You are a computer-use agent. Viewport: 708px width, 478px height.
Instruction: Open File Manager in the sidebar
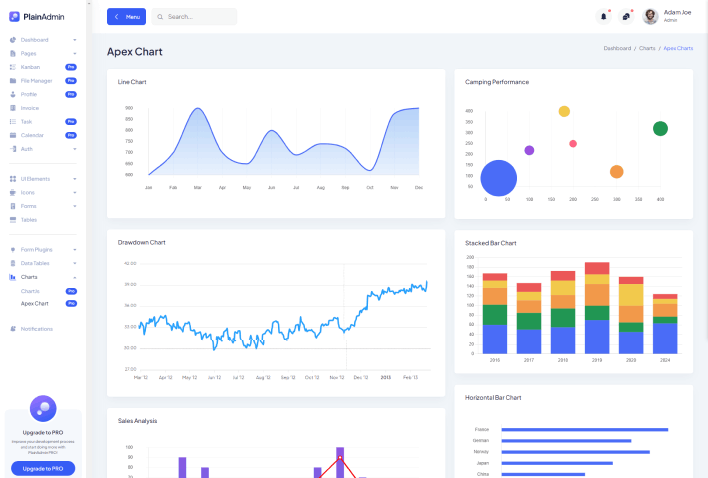point(36,80)
